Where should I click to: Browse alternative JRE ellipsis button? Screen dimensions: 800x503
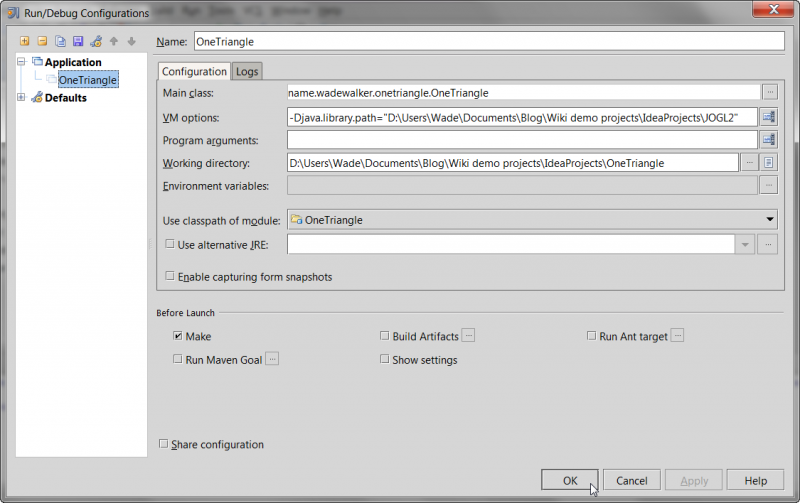pyautogui.click(x=767, y=244)
